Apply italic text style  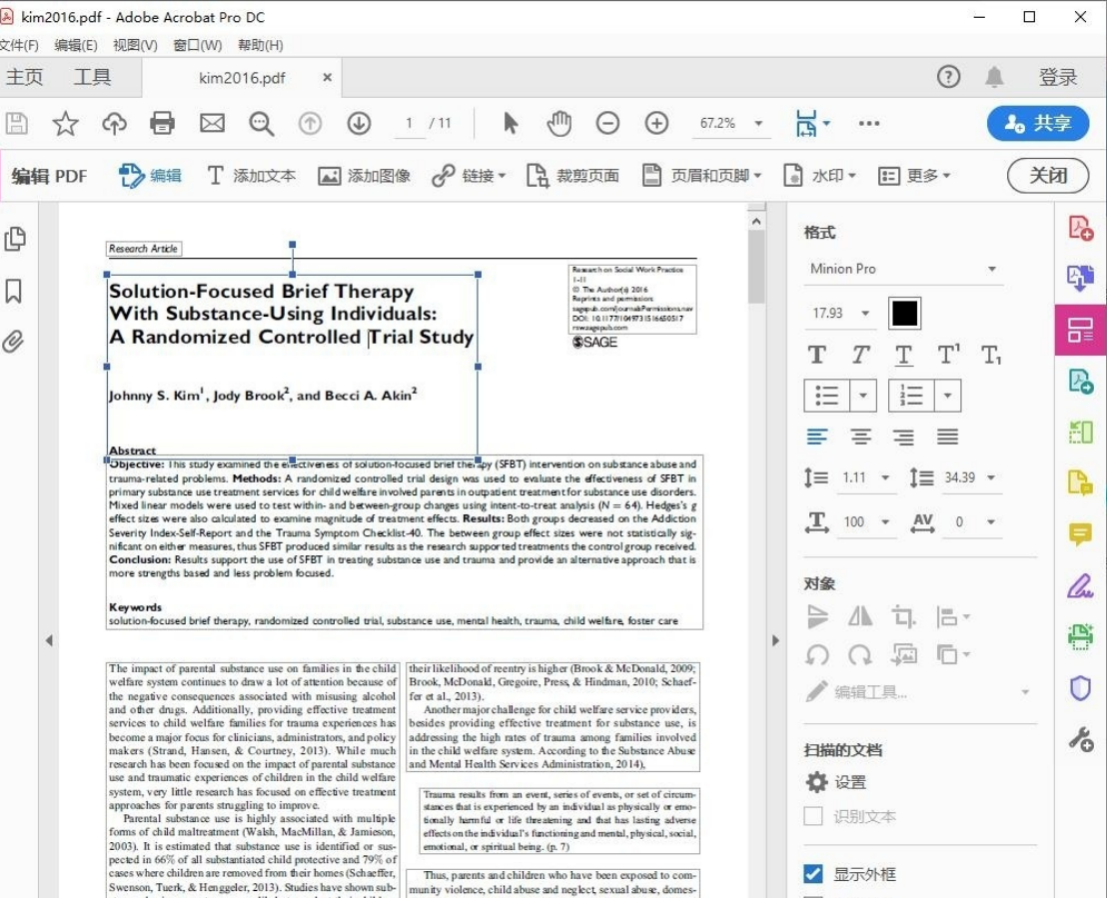(x=860, y=355)
